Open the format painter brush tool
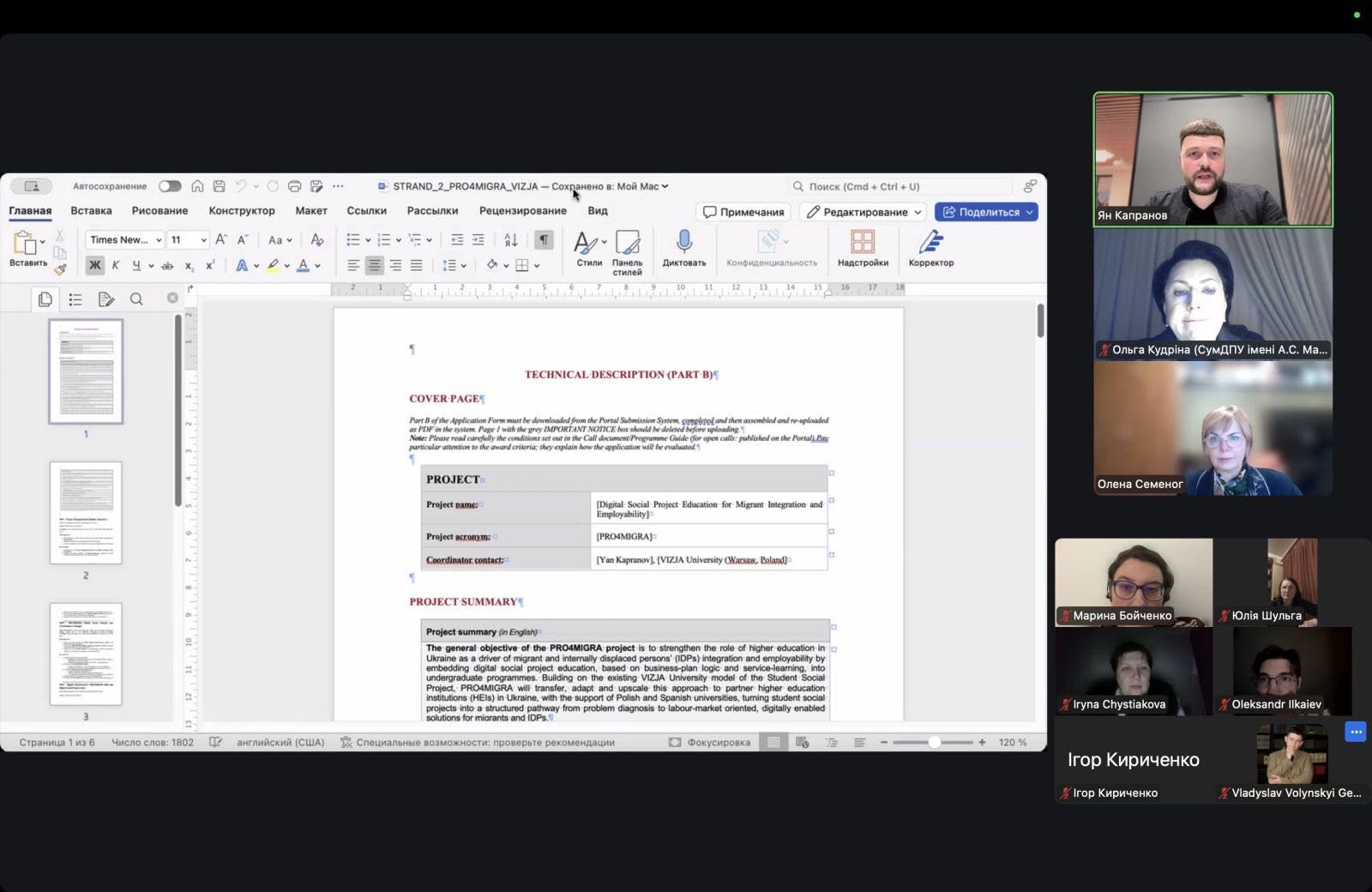Viewport: 1372px width, 892px height. (x=60, y=269)
